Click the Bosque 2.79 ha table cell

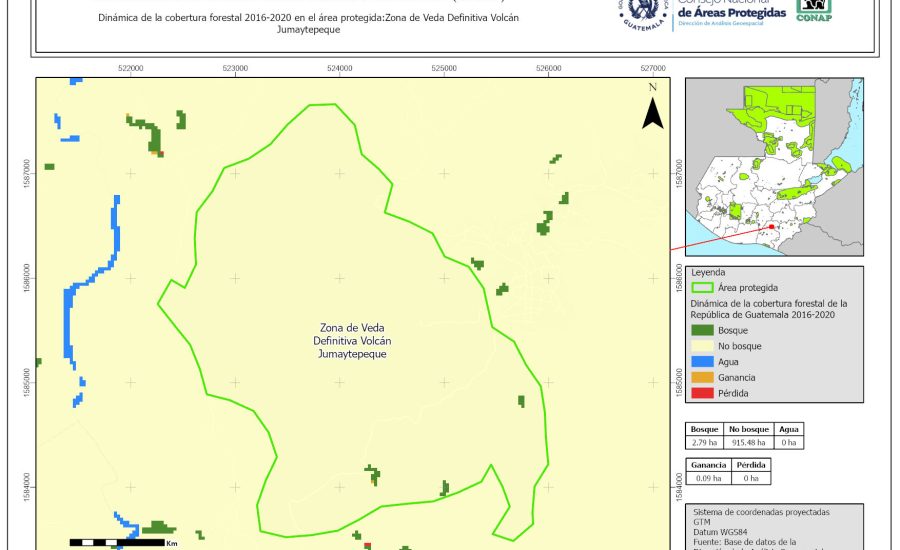pos(706,442)
